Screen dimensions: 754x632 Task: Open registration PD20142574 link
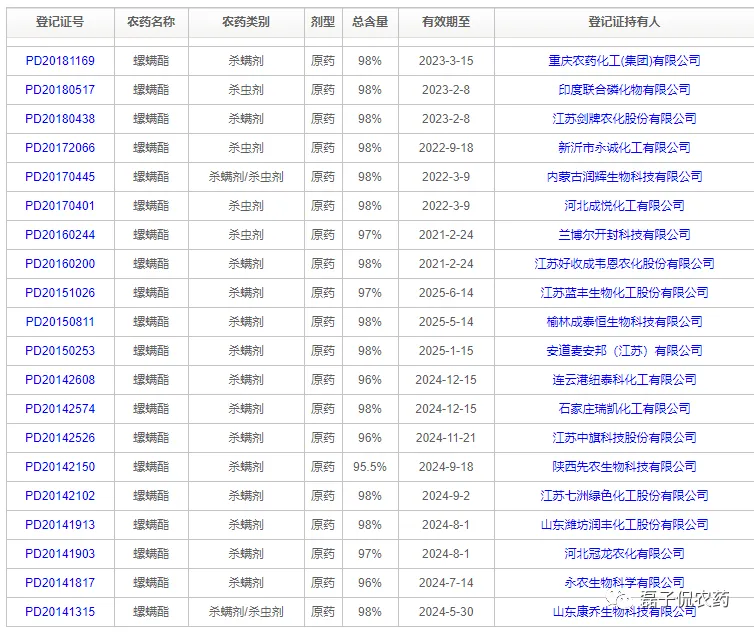60,409
